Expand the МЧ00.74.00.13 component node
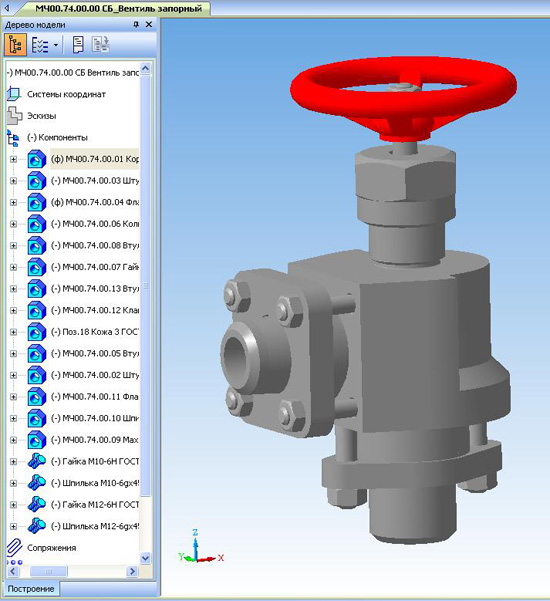Screen dimensions: 550x601 click(13, 289)
